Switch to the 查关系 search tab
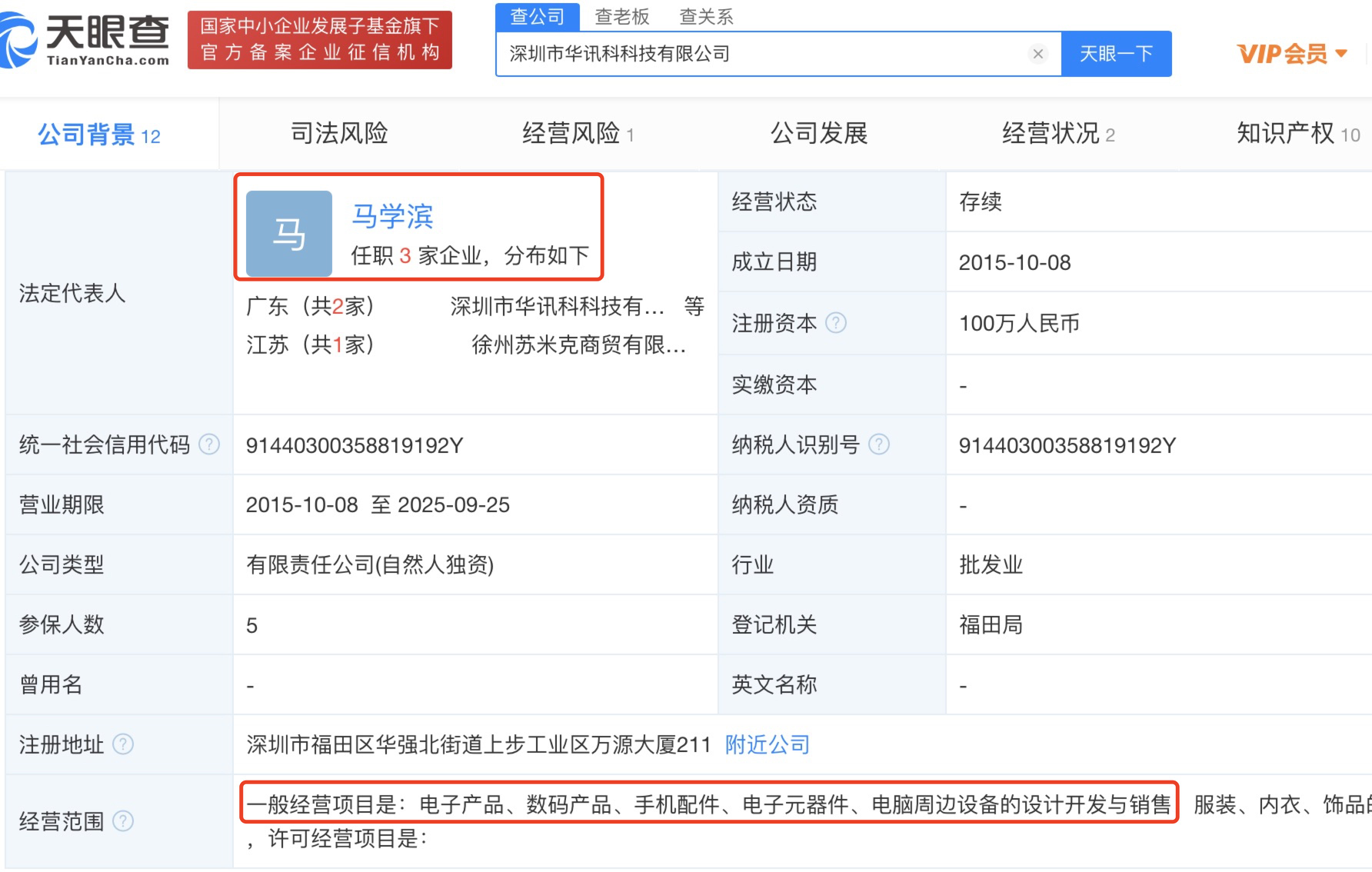Screen dimensions: 1372x872 click(x=706, y=15)
